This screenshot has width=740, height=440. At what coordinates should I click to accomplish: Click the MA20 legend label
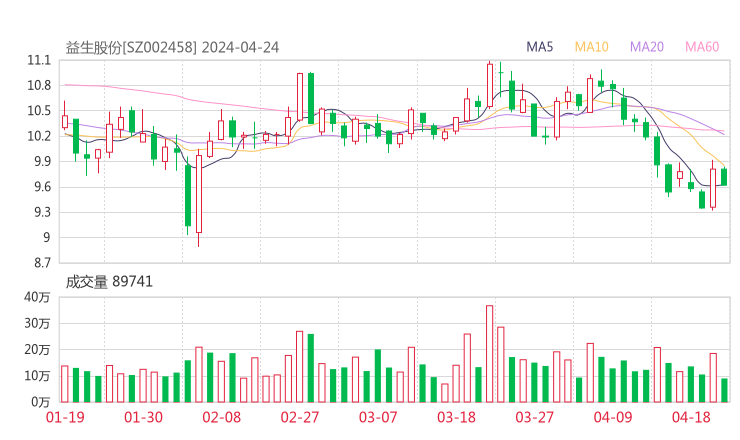pyautogui.click(x=647, y=47)
